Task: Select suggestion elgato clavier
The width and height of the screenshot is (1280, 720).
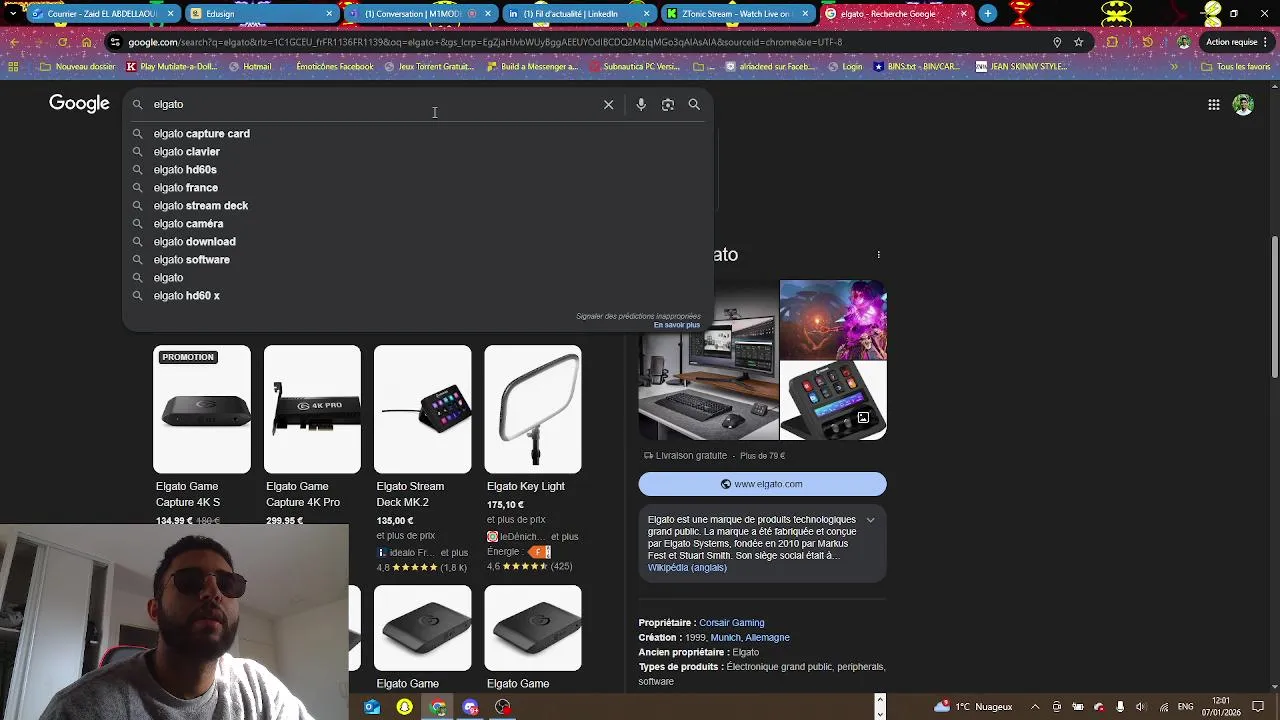Action: 417,151
